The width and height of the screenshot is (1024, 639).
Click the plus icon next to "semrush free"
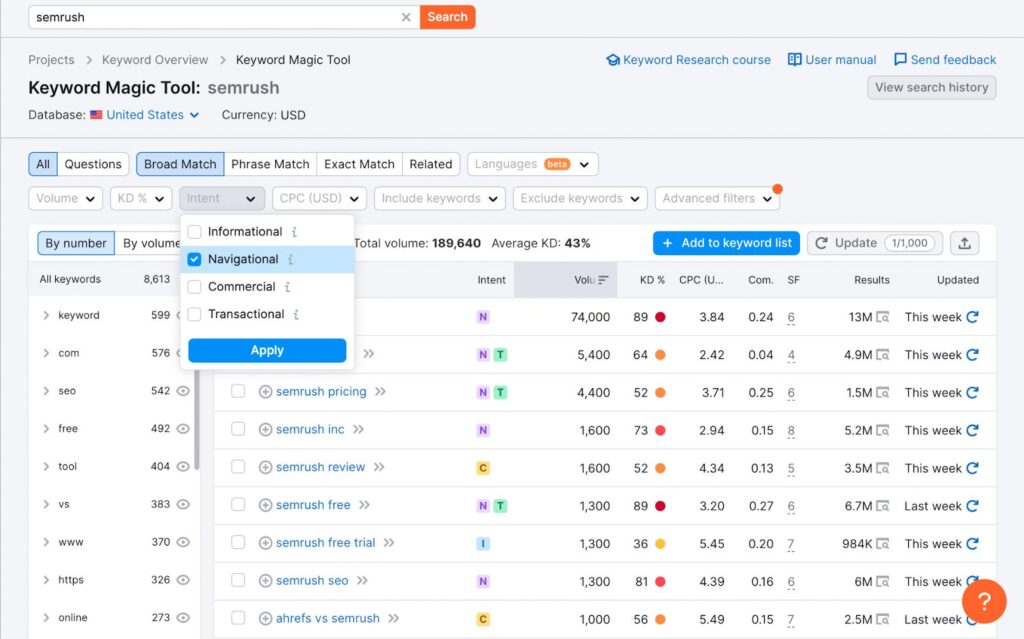[265, 505]
